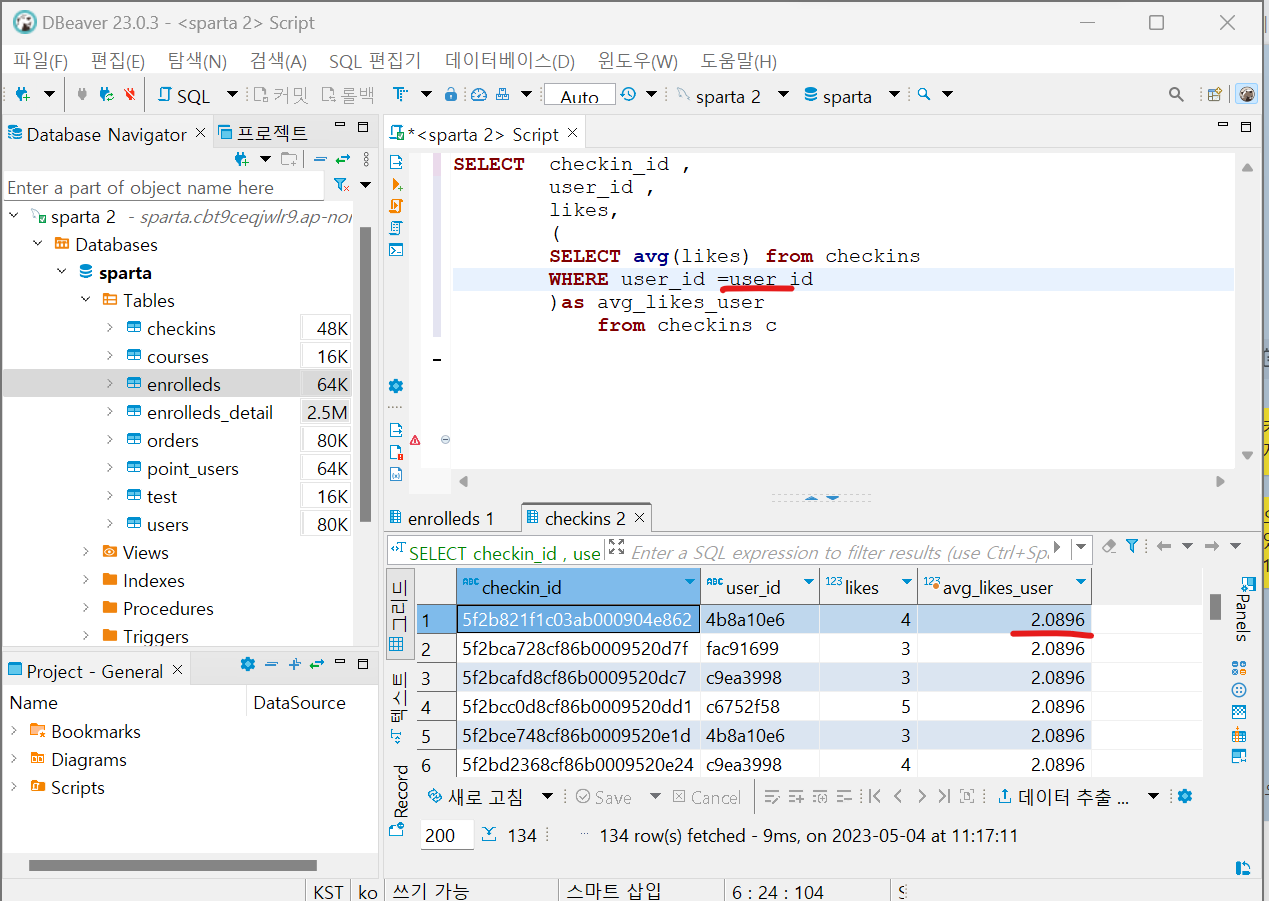This screenshot has width=1269, height=901.
Task: Open the transaction log clock icon
Action: point(628,95)
